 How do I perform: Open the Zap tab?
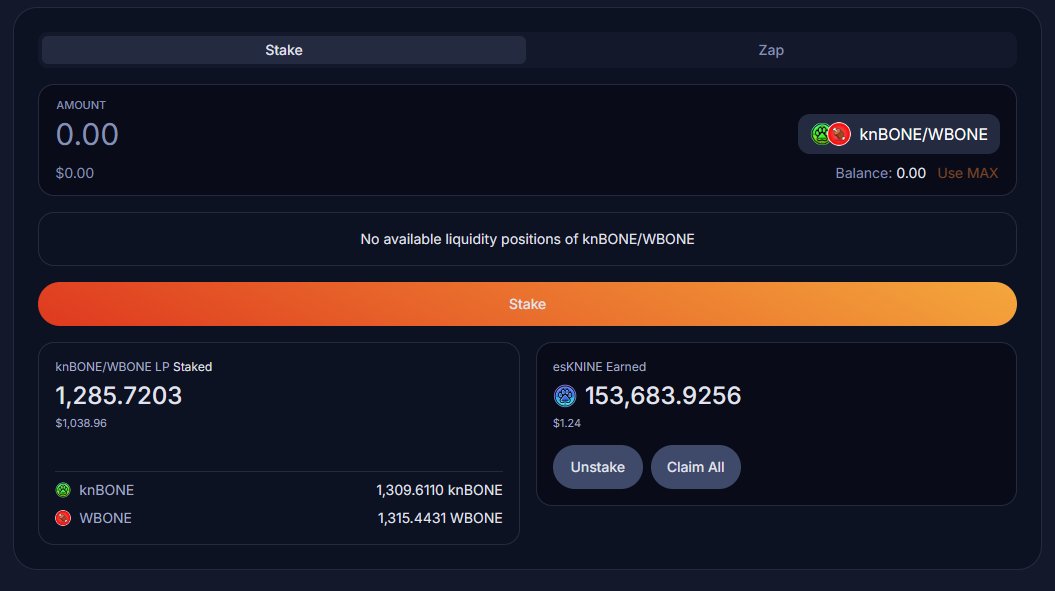(770, 50)
